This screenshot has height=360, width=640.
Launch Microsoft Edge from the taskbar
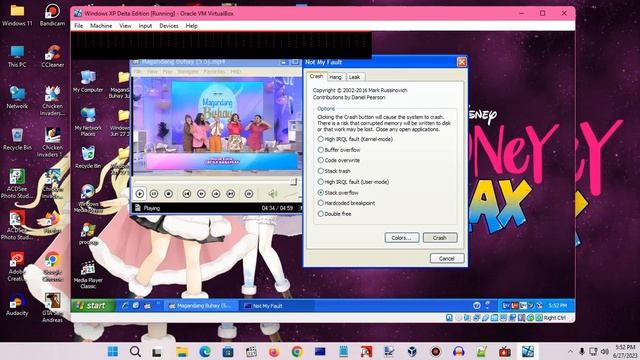click(x=205, y=351)
